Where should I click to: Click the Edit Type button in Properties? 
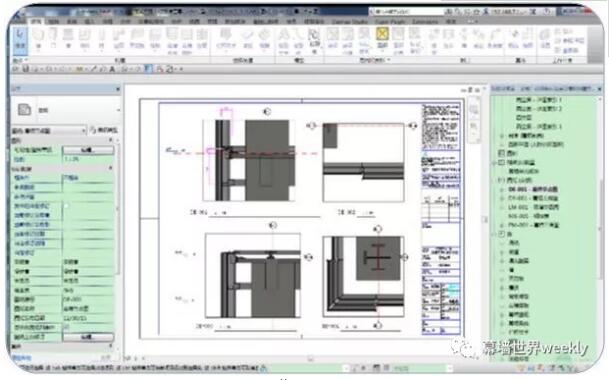104,131
